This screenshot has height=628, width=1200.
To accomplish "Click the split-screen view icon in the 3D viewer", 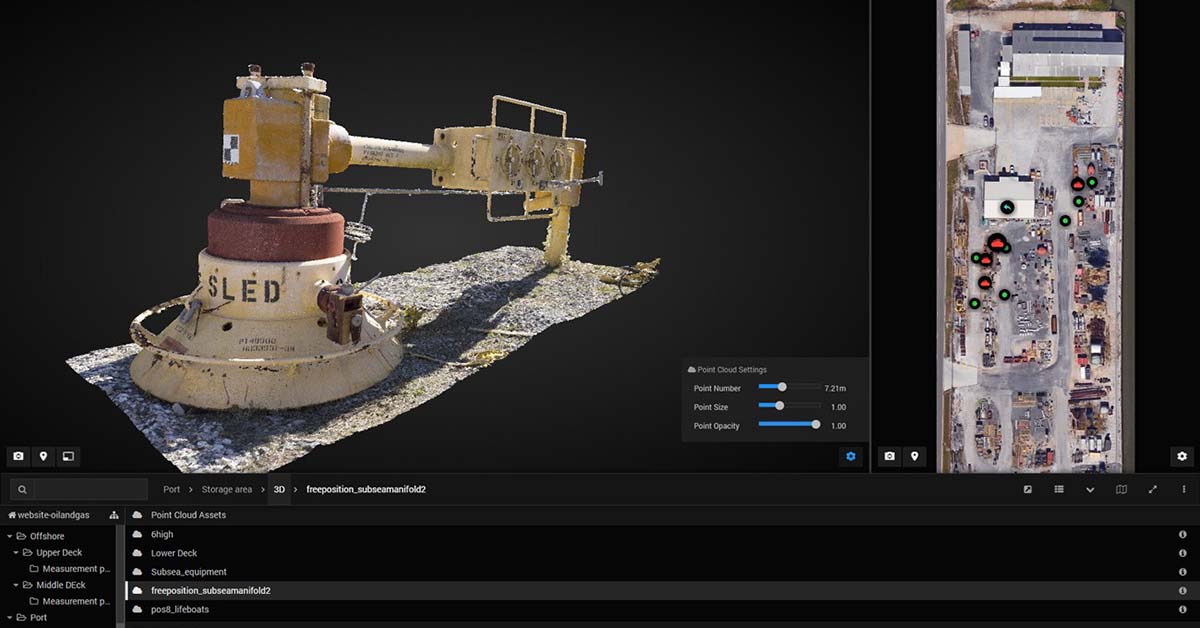I will pos(67,456).
